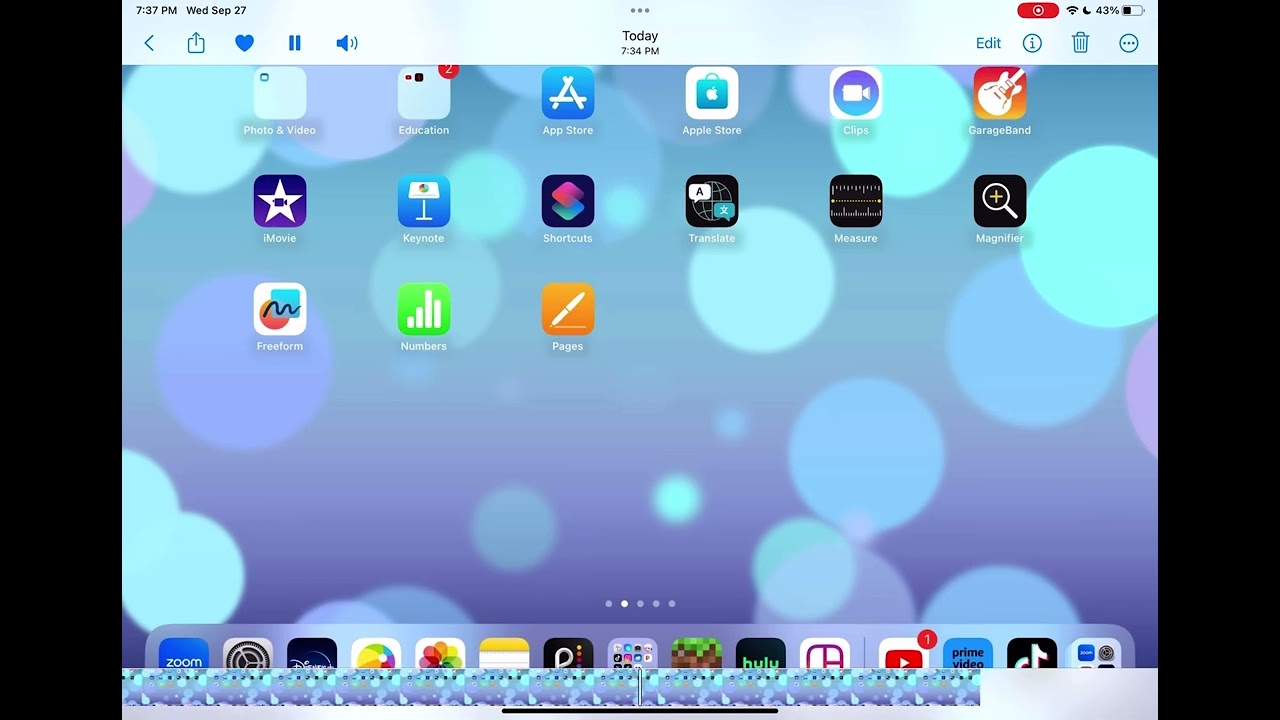The height and width of the screenshot is (720, 1280).
Task: Launch Disney+ from the dock
Action: [x=312, y=654]
